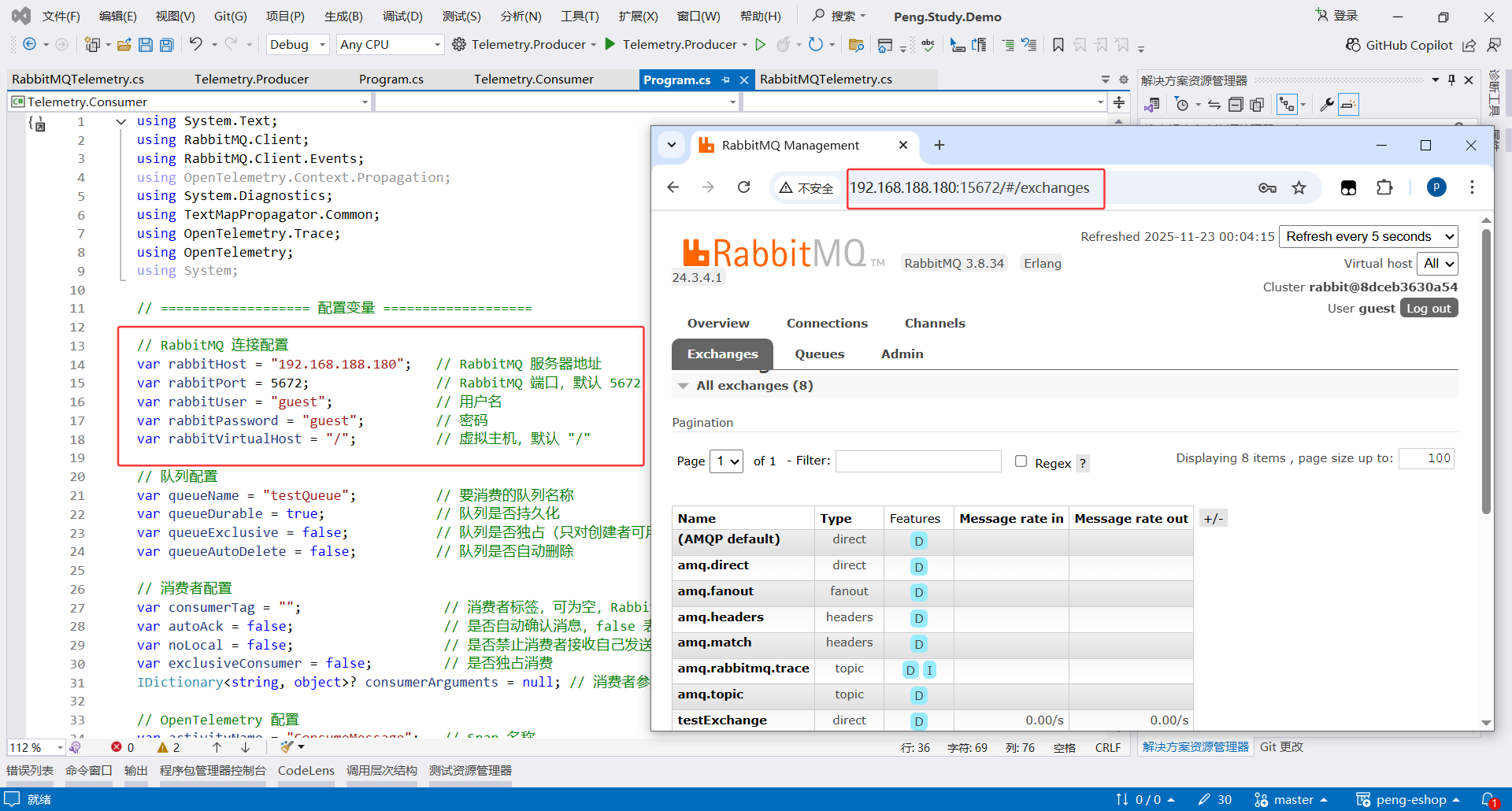The image size is (1512, 811).
Task: Click the browser page vertical scrollbar
Action: (x=1486, y=372)
